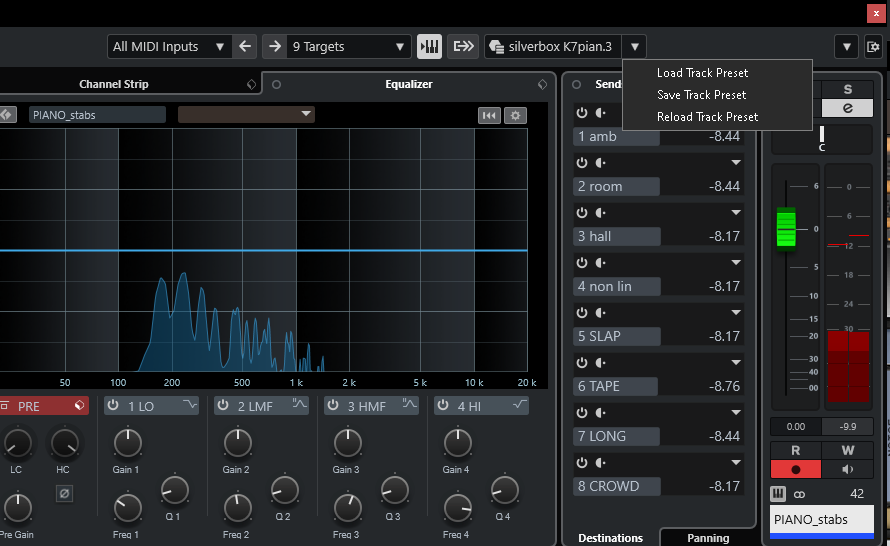Open the Channel Strip tab
Viewport: 890px width, 546px height.
tap(114, 85)
